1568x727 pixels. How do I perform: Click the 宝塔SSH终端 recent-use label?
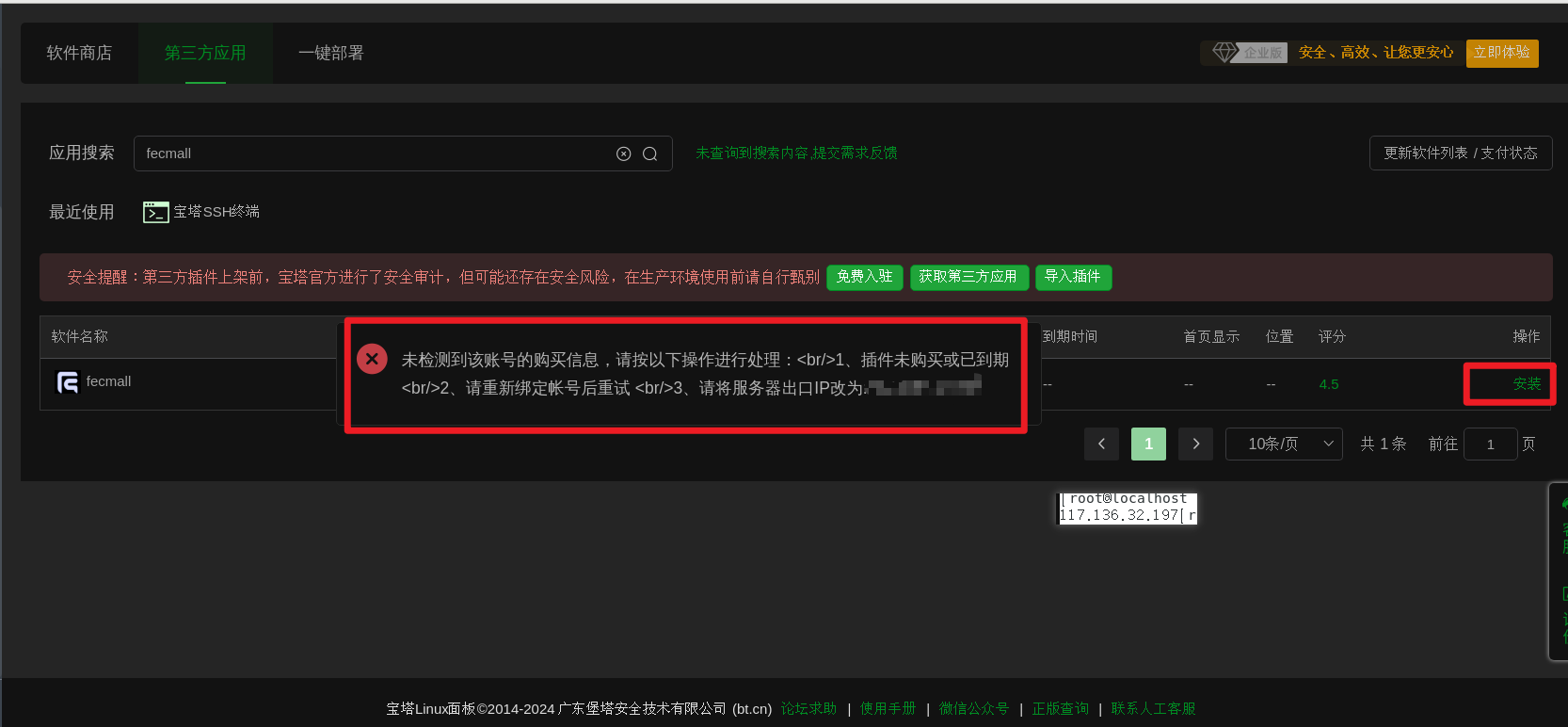click(216, 212)
